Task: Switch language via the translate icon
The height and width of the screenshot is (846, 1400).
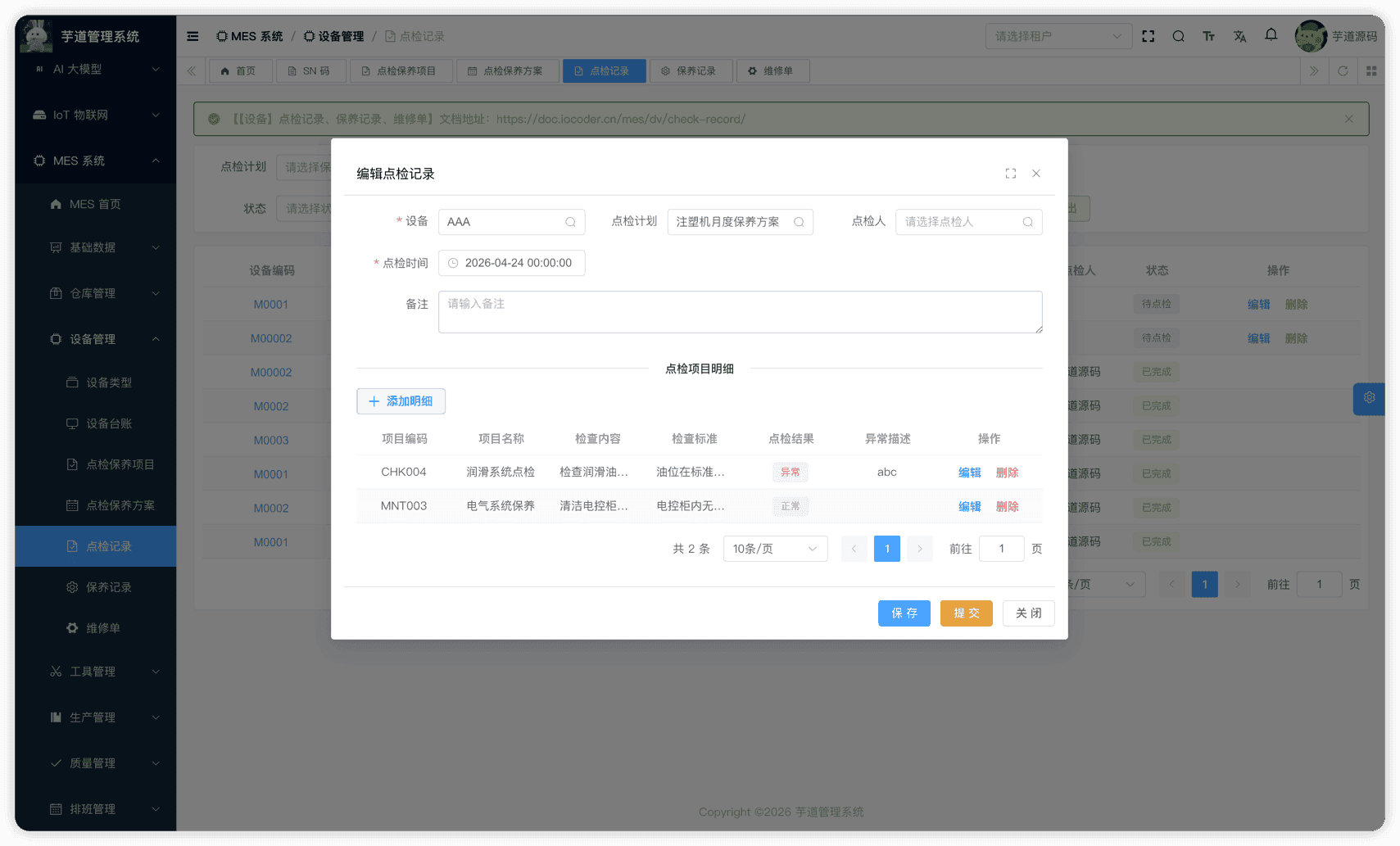Action: [1239, 36]
